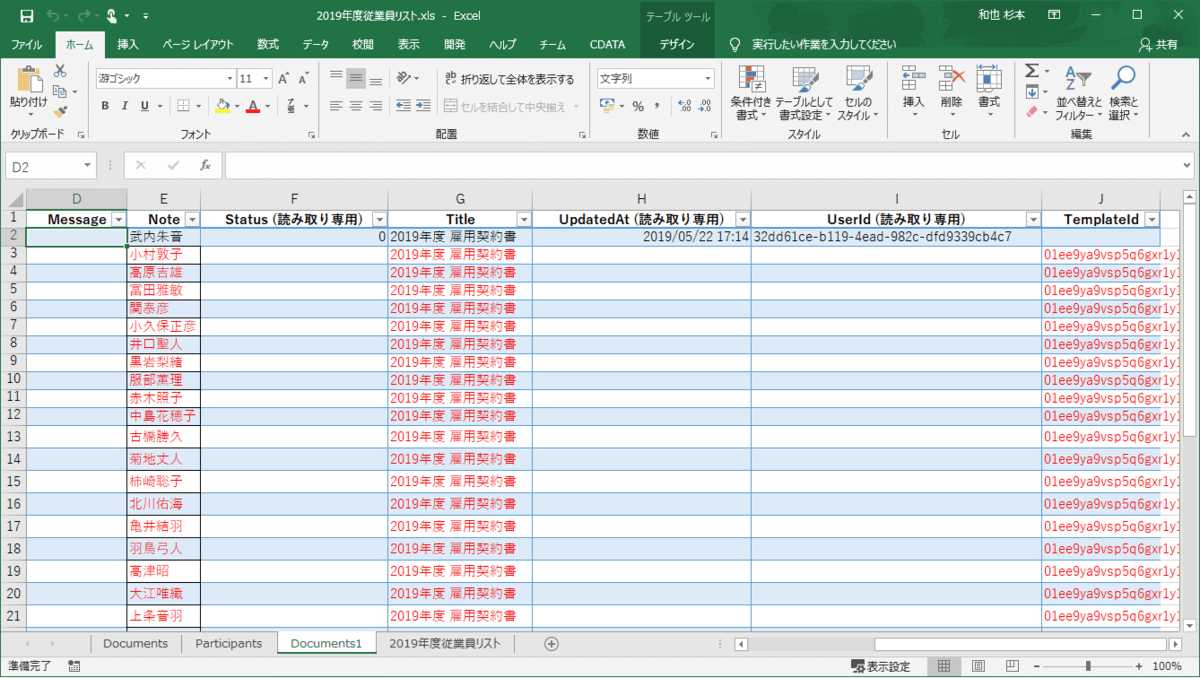Toggle Wrap Text for the cell
Viewport: 1200px width, 678px height.
pyautogui.click(x=509, y=79)
